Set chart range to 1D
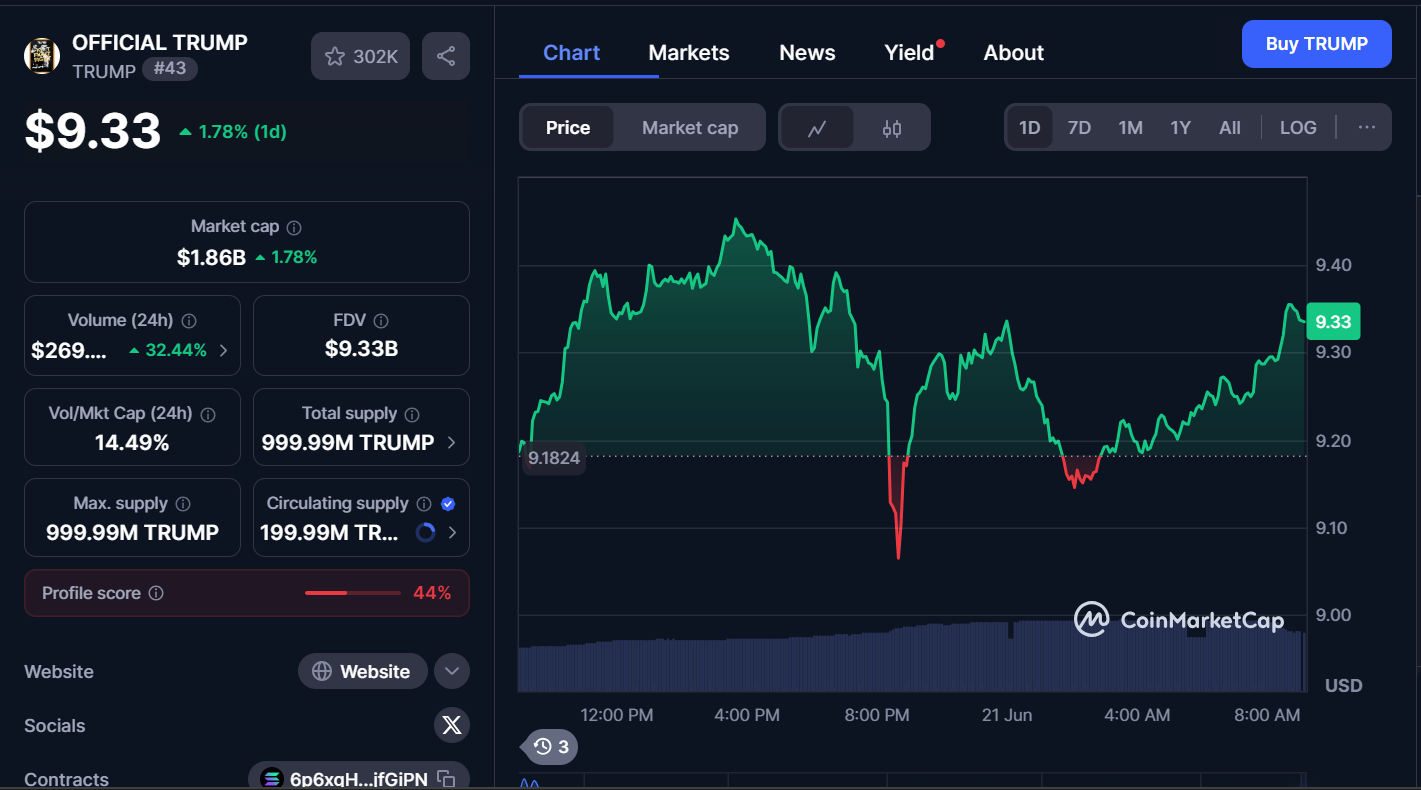 (x=1030, y=128)
